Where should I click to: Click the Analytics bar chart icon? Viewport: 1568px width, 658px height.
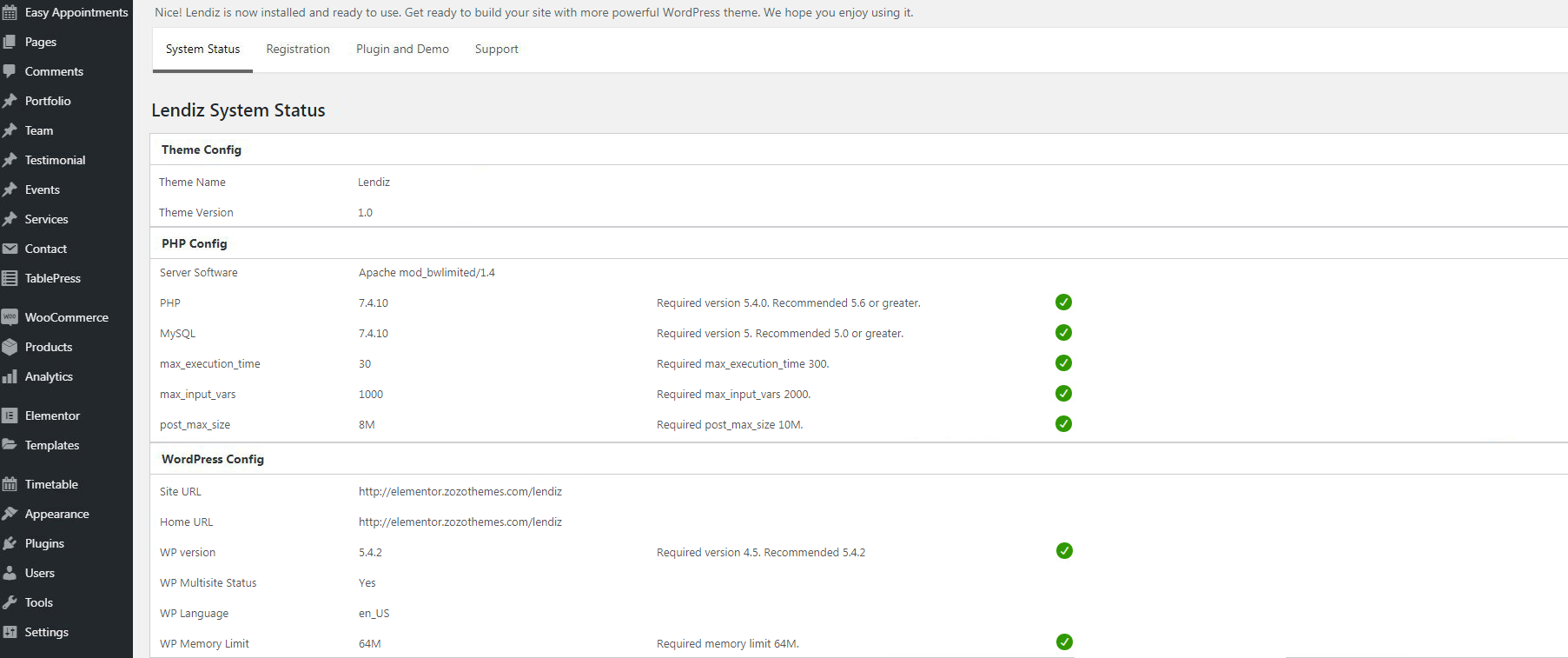(x=10, y=376)
